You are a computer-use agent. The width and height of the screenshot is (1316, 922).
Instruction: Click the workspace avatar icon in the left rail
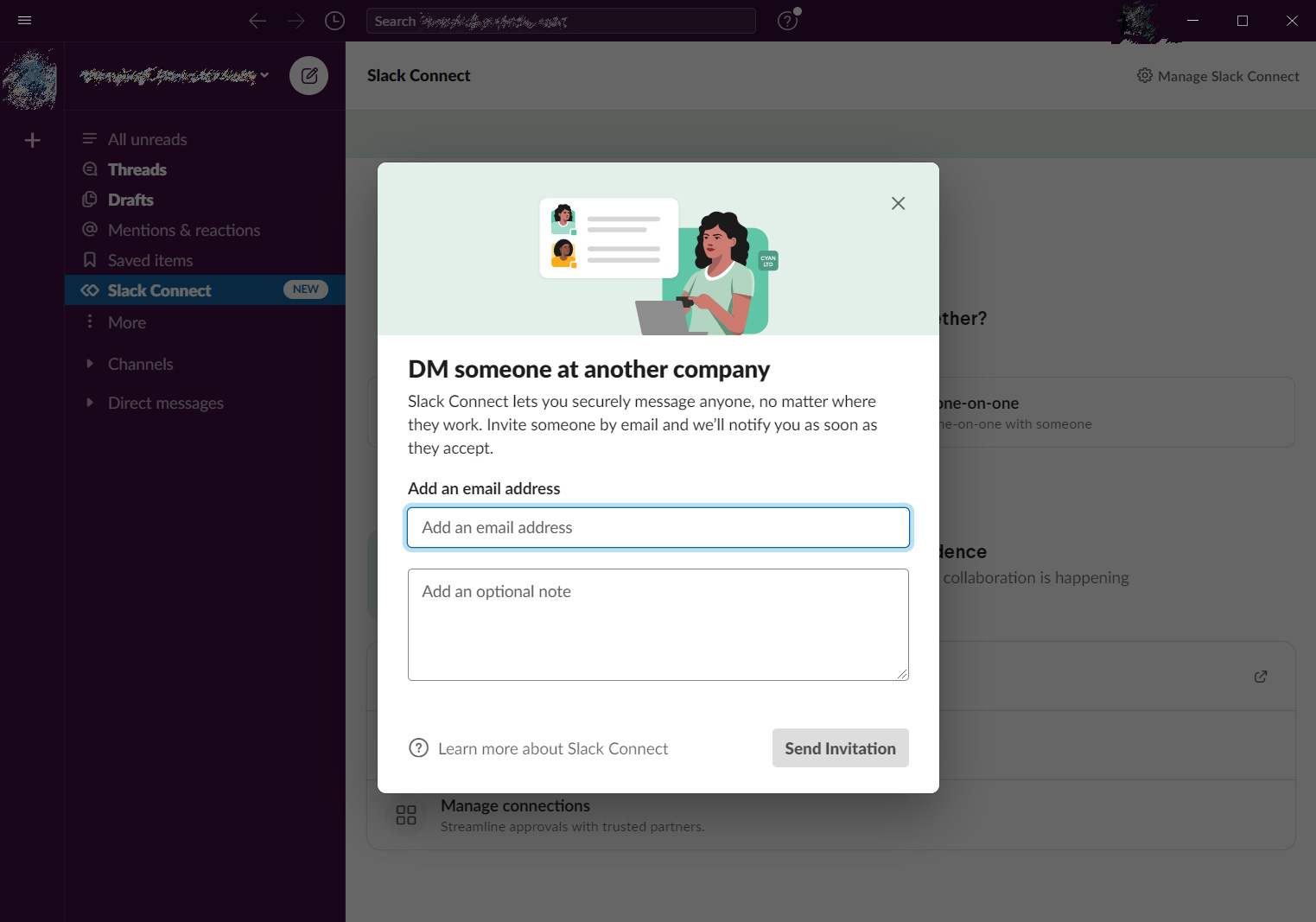30,79
